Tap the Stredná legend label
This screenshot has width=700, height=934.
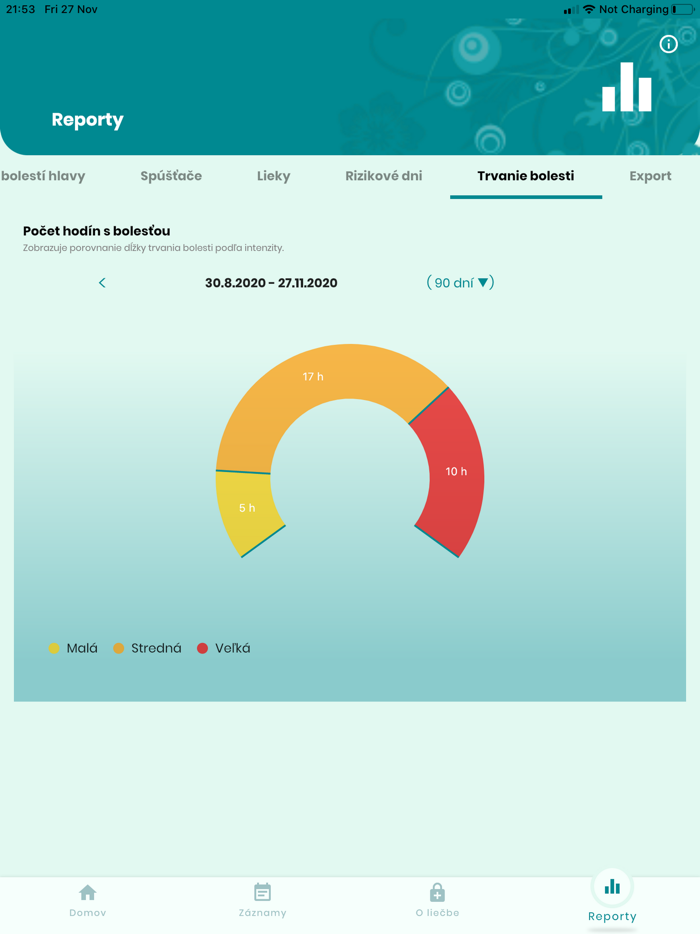(x=156, y=648)
